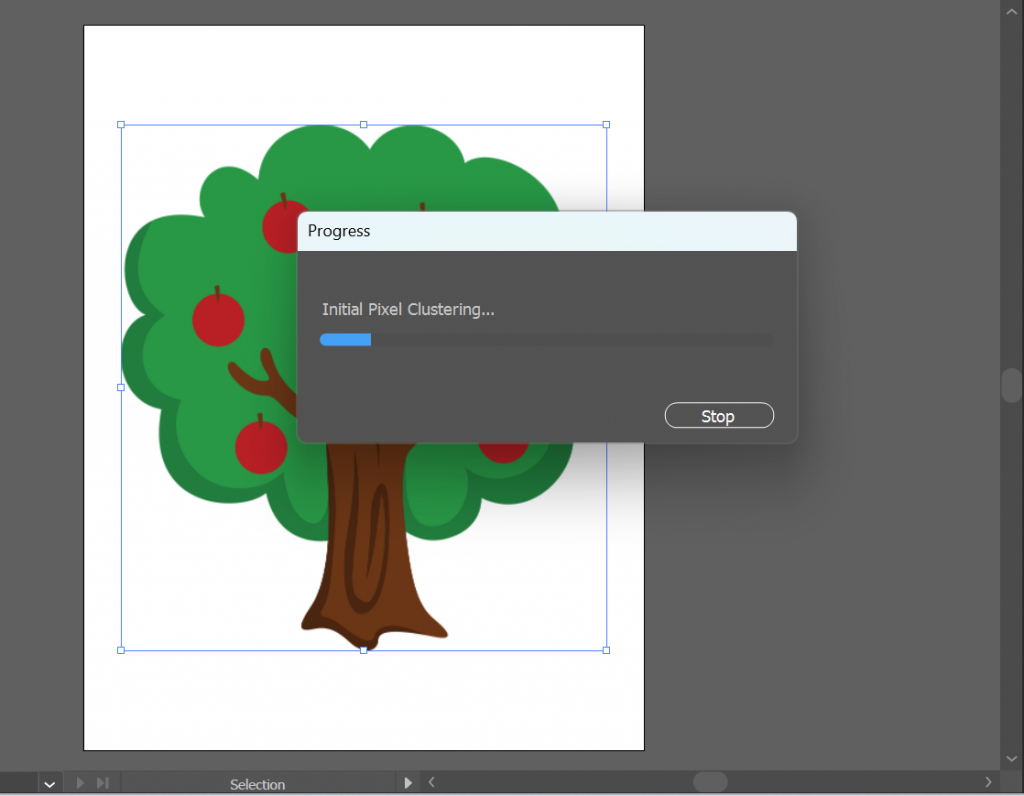The image size is (1024, 796).
Task: Click the vertical scrollbar thumb
Action: (x=1012, y=385)
